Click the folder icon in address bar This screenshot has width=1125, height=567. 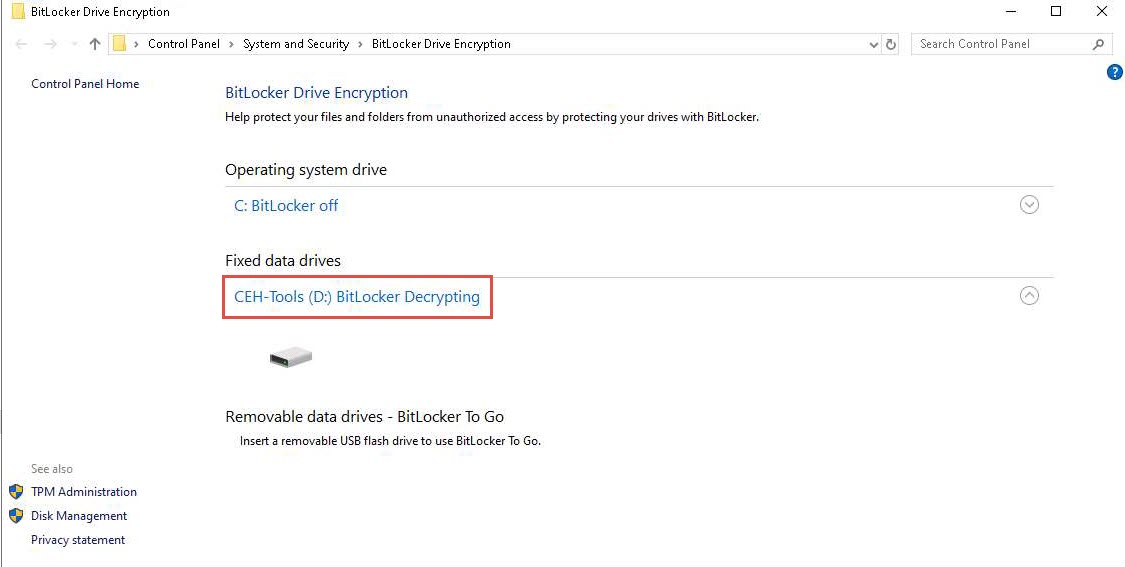point(119,44)
